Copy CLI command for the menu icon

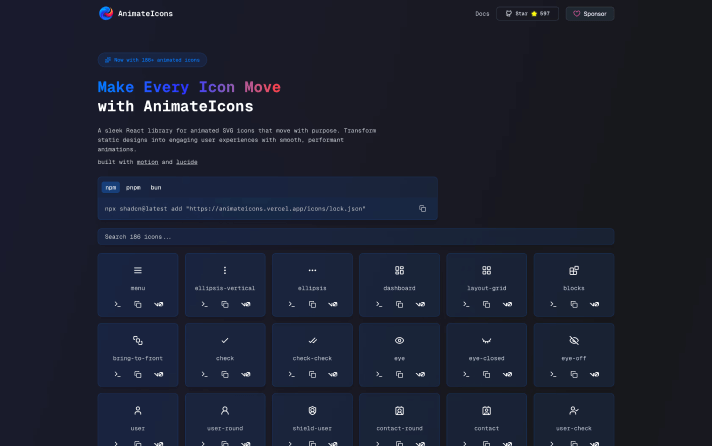point(117,304)
